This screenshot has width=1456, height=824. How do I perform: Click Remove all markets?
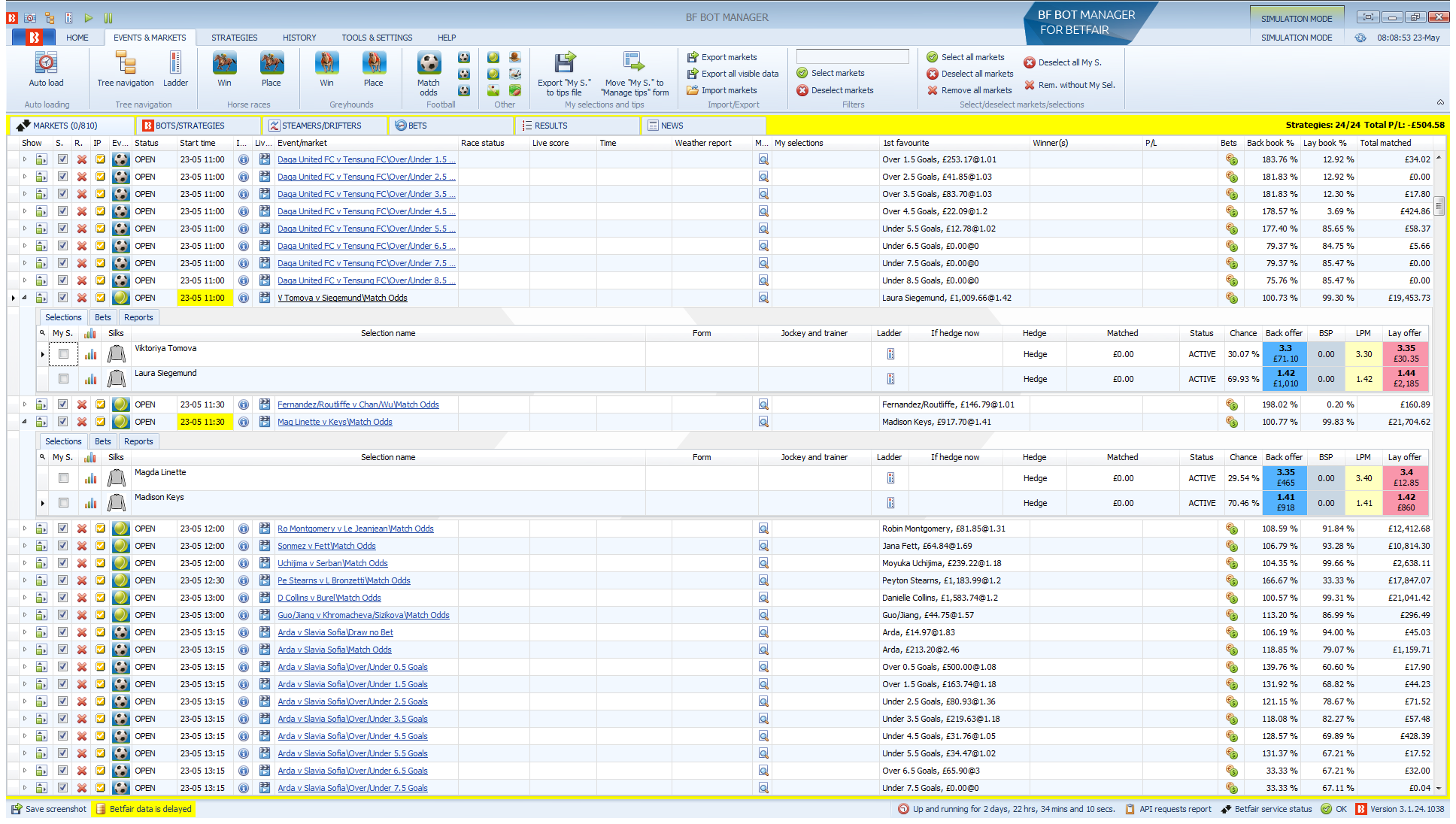(x=969, y=90)
